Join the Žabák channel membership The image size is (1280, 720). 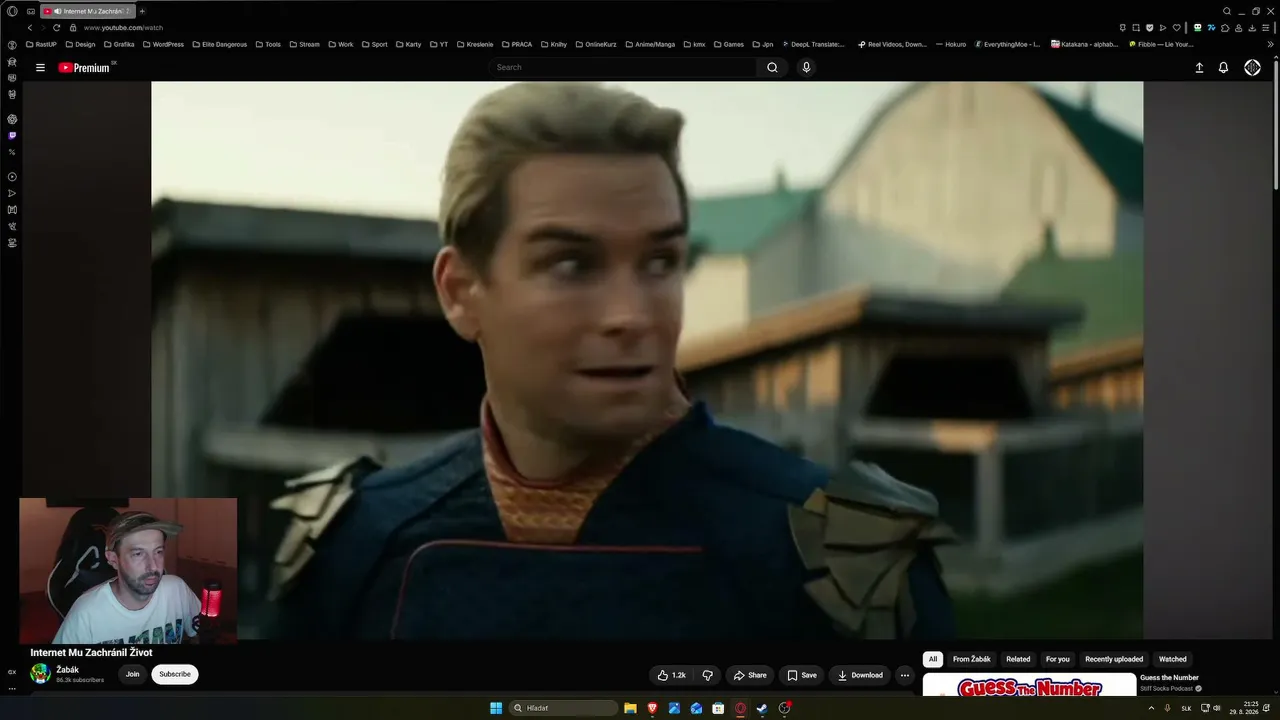click(132, 674)
